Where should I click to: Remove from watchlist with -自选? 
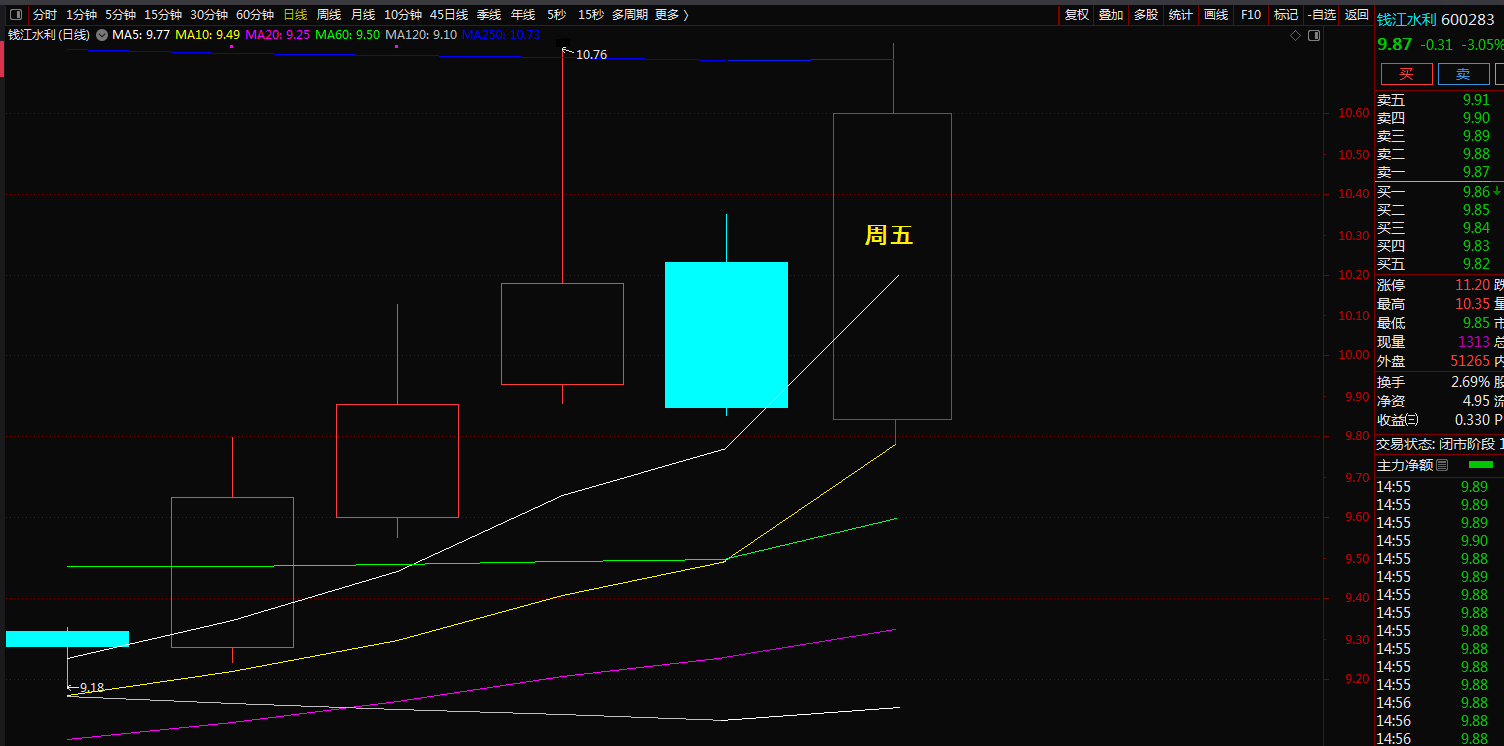tap(1322, 15)
